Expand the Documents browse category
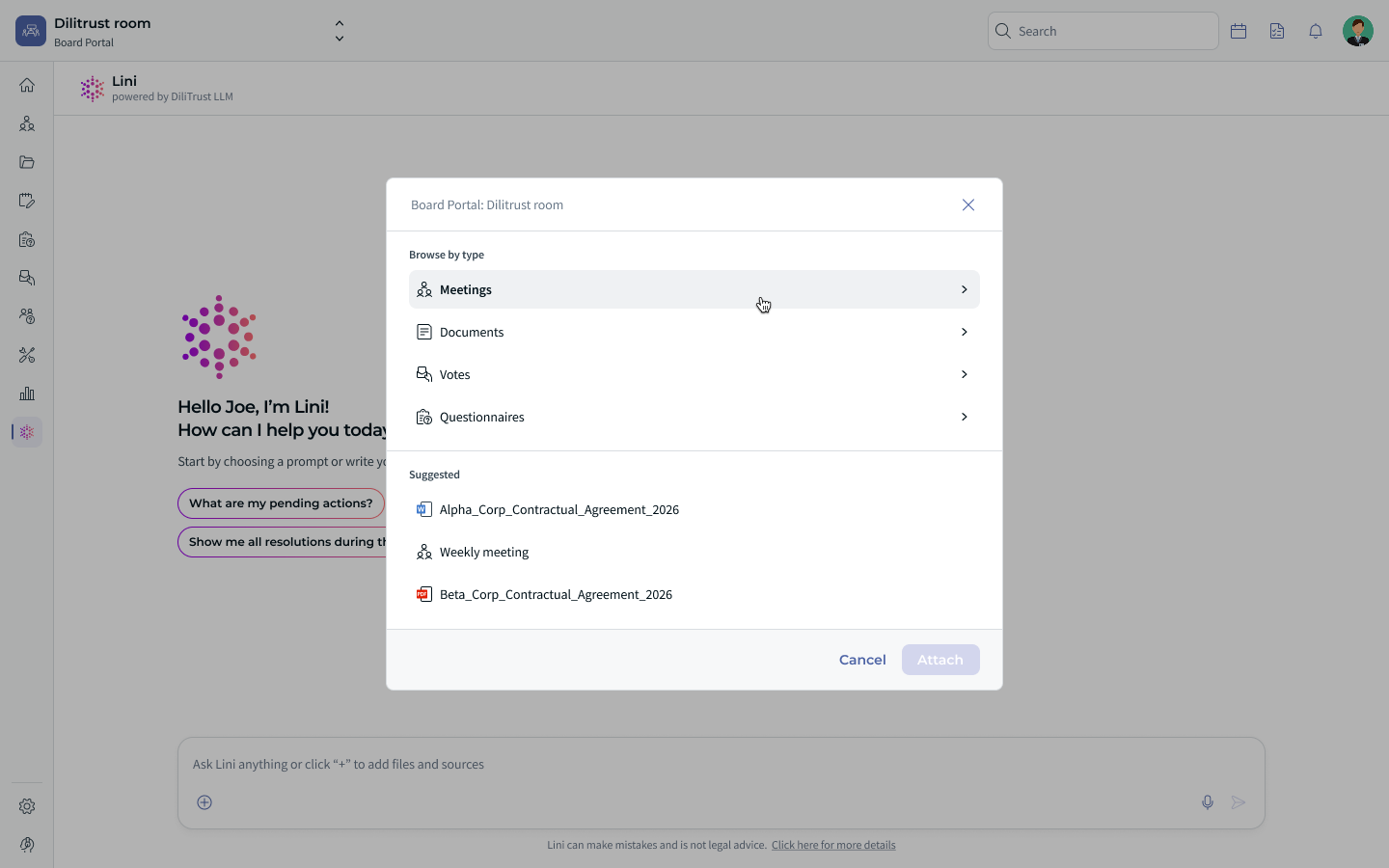This screenshot has height=868, width=1389. coord(694,332)
